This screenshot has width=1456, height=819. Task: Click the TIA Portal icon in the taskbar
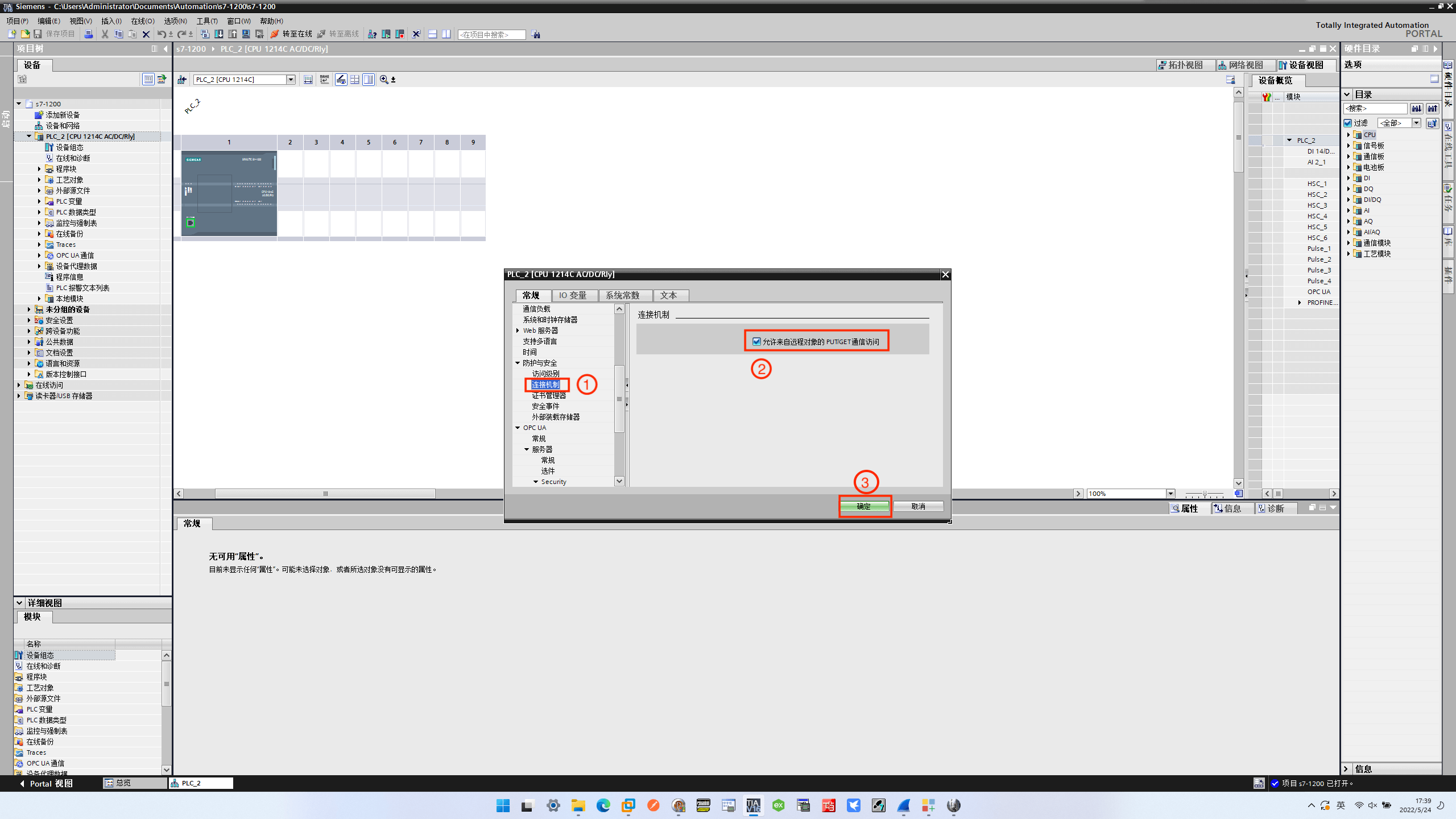coord(753,806)
